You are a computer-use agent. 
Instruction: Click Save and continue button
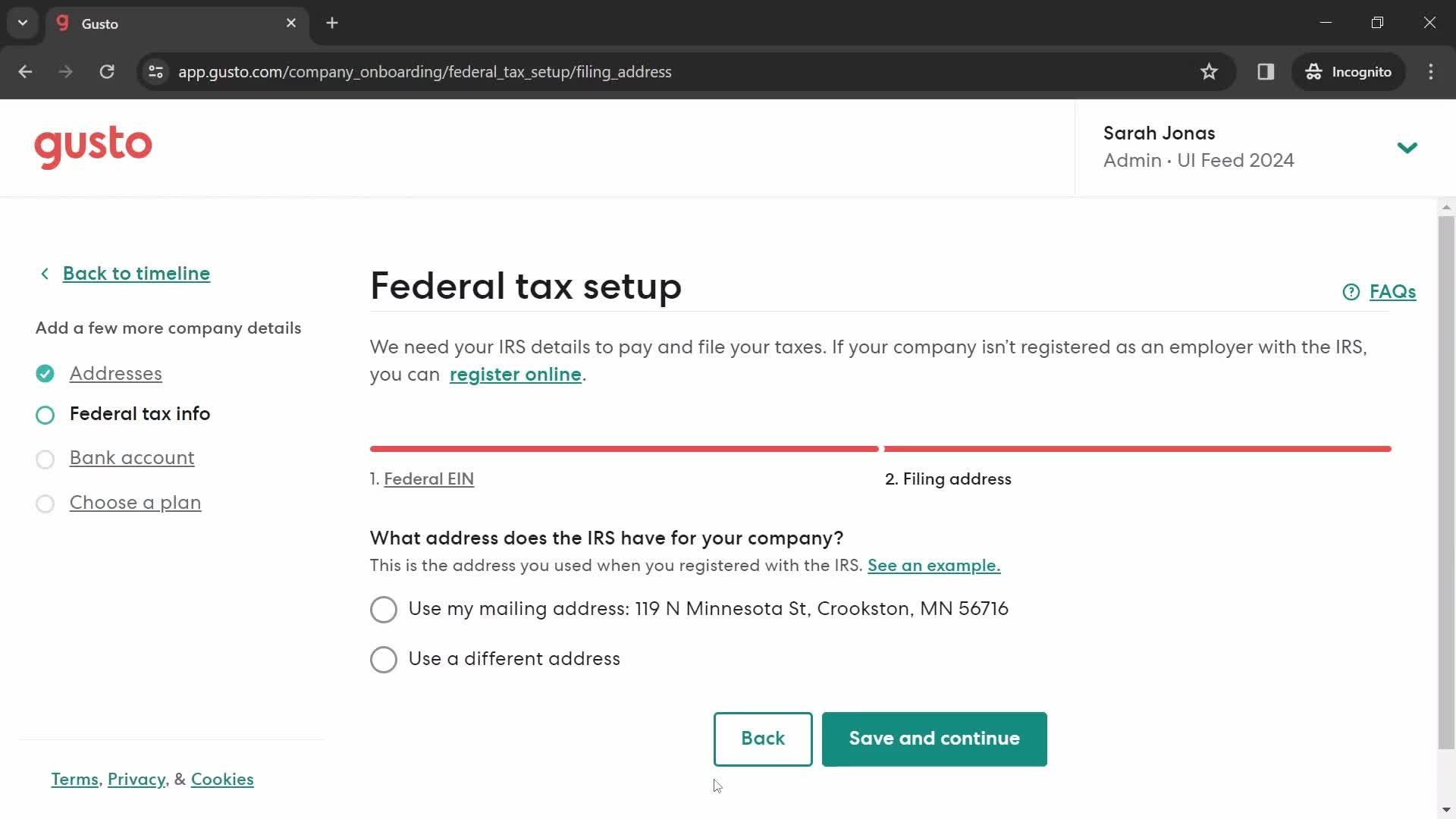pos(933,739)
